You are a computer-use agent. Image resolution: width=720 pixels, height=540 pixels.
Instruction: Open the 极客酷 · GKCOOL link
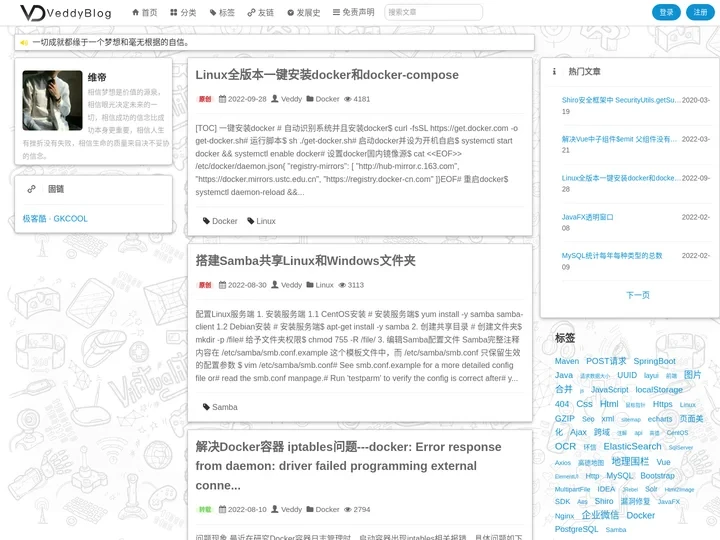(55, 219)
